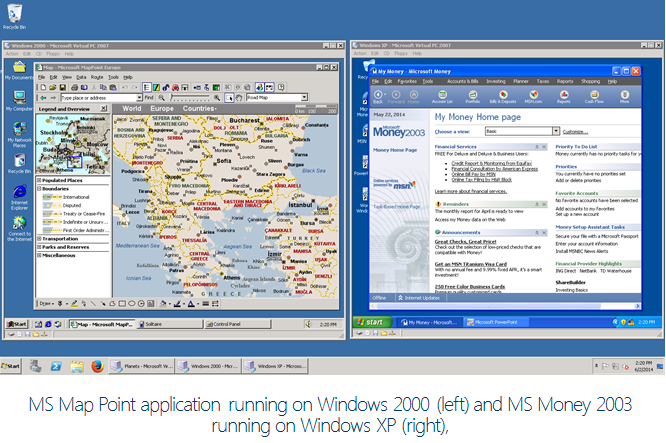Expand Transportation in the legend
Image resolution: width=666 pixels, height=443 pixels.
(x=39, y=239)
